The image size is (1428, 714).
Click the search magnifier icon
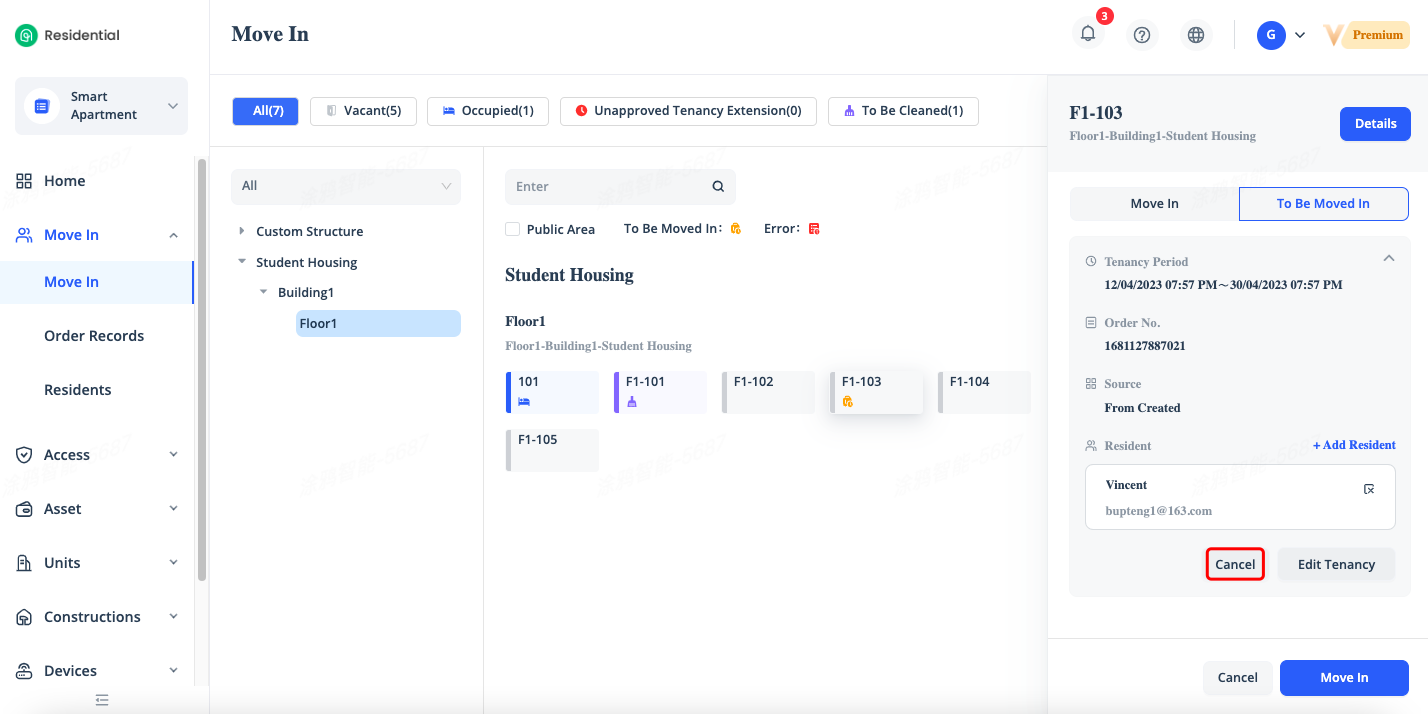(718, 187)
